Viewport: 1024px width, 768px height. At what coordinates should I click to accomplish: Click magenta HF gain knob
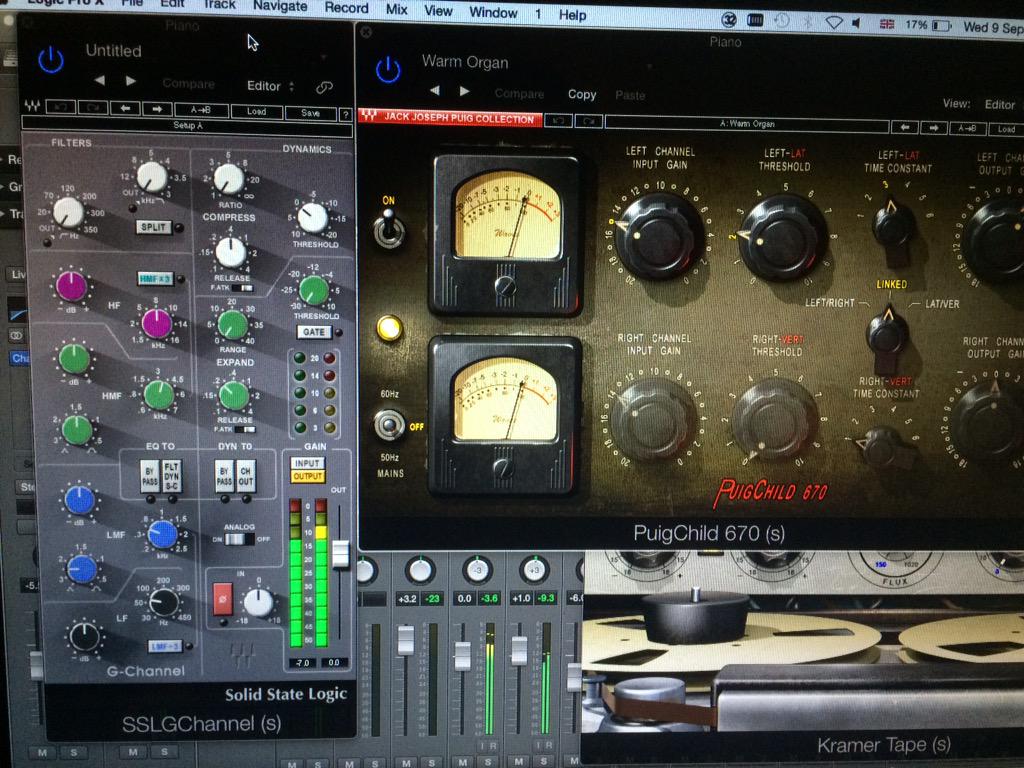click(72, 286)
